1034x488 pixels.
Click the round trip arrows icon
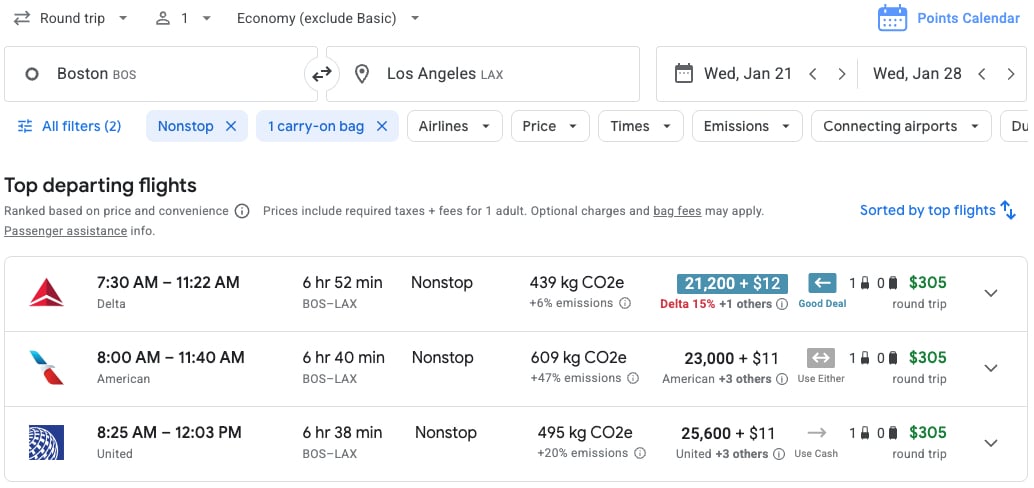pos(22,18)
